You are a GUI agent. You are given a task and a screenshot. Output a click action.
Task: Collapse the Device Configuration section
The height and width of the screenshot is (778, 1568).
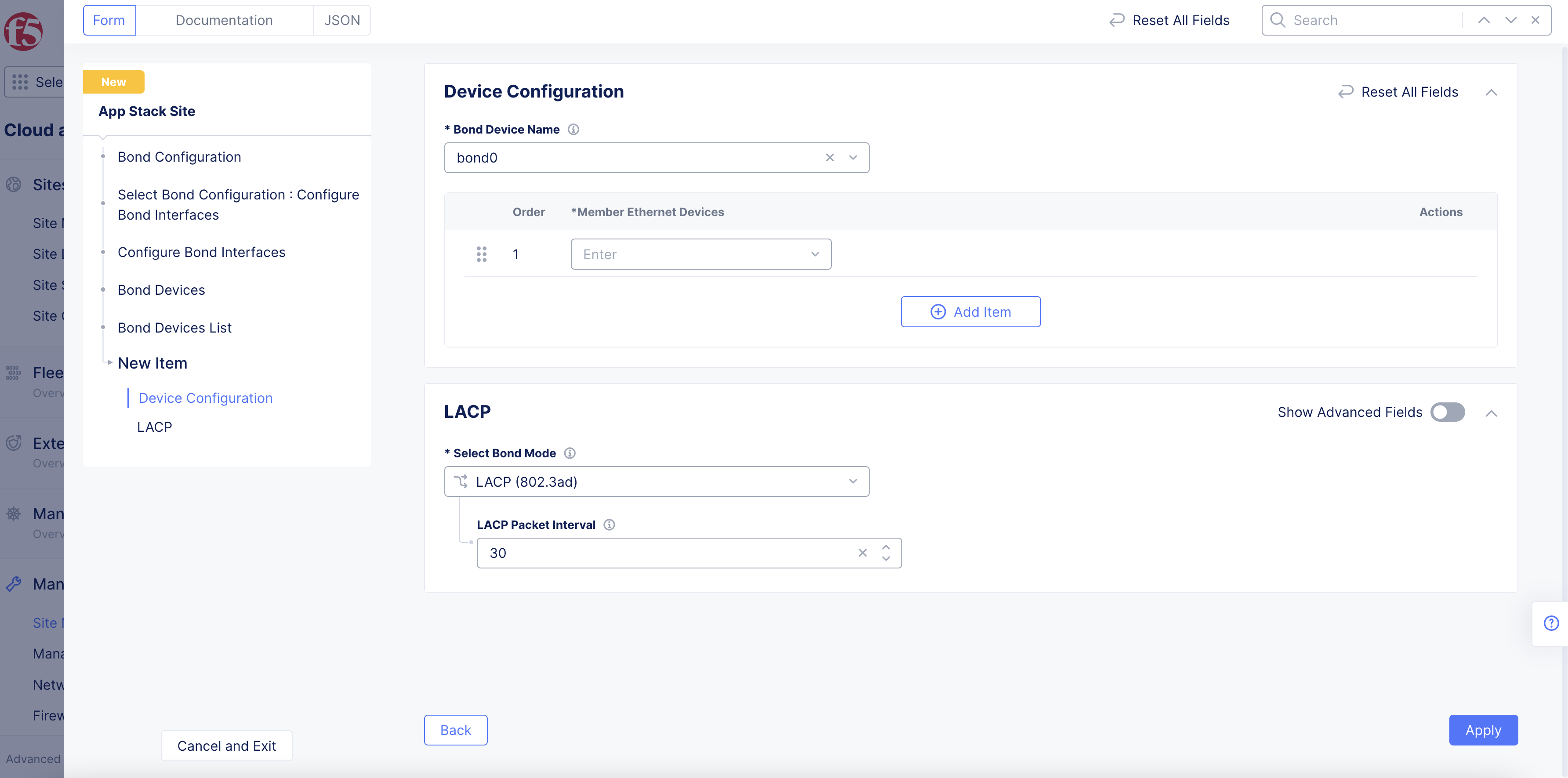[x=1491, y=92]
